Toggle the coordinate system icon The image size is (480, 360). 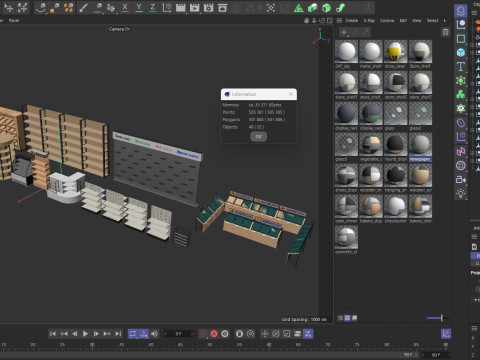(167, 7)
